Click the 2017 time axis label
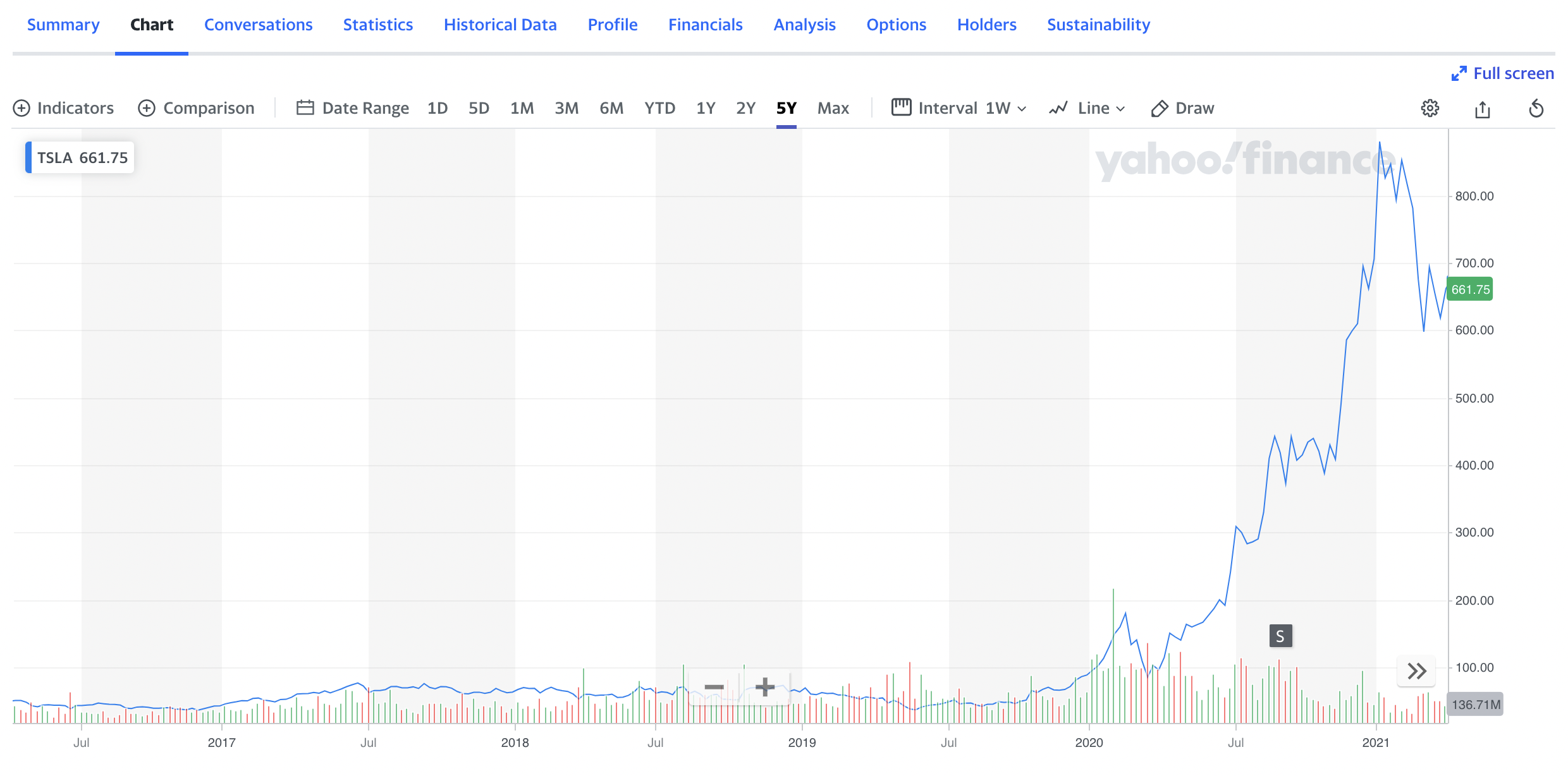 click(221, 743)
